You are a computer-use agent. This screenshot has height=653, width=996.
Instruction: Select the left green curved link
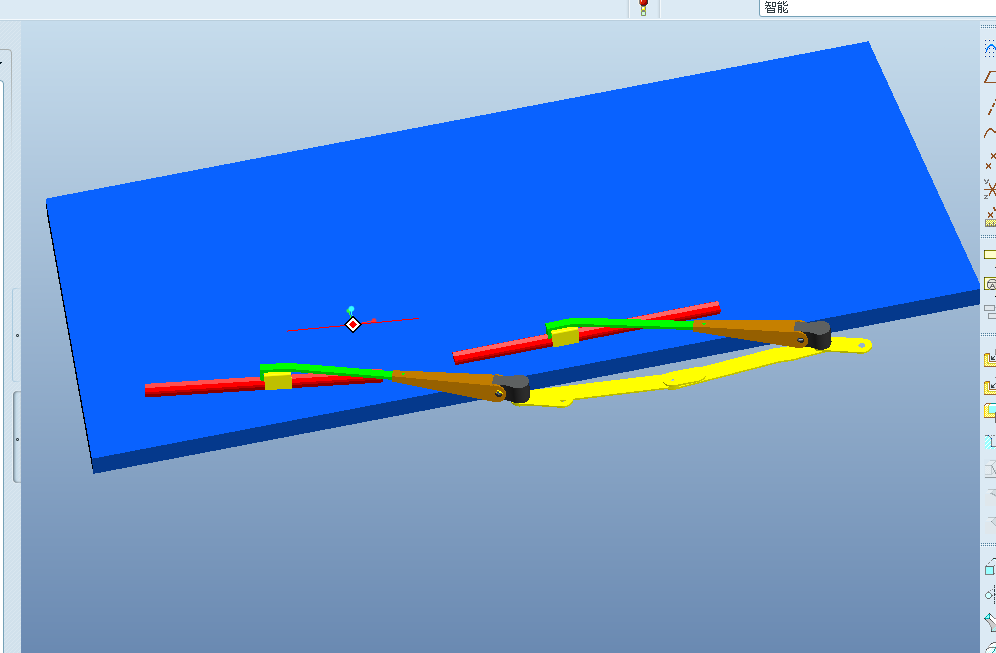tap(330, 370)
